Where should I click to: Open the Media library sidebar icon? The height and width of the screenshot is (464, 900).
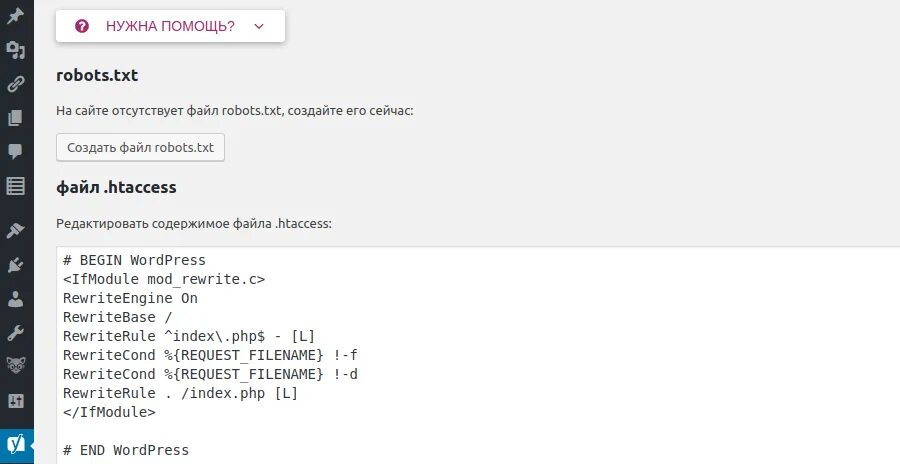coord(15,49)
